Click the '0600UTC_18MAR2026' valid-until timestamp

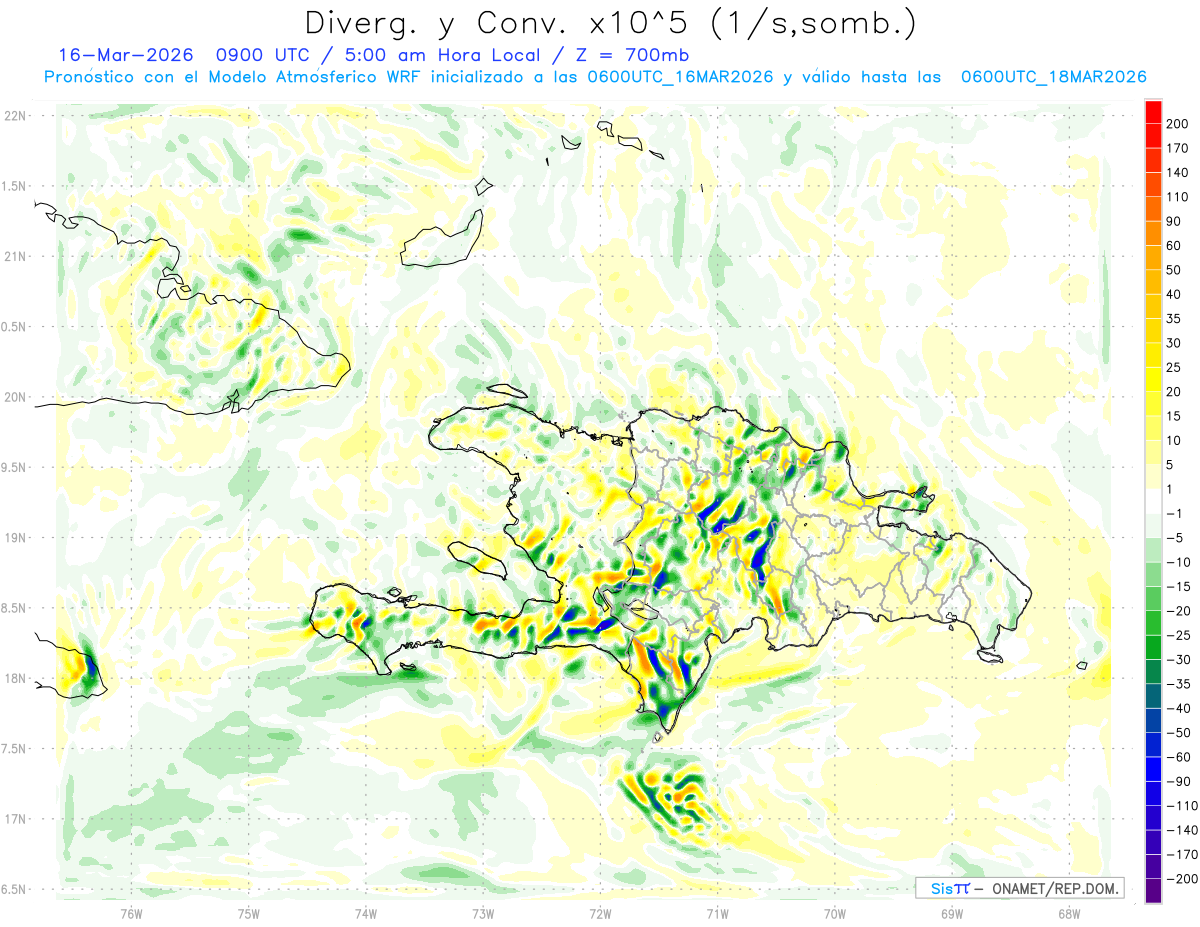(x=1053, y=77)
